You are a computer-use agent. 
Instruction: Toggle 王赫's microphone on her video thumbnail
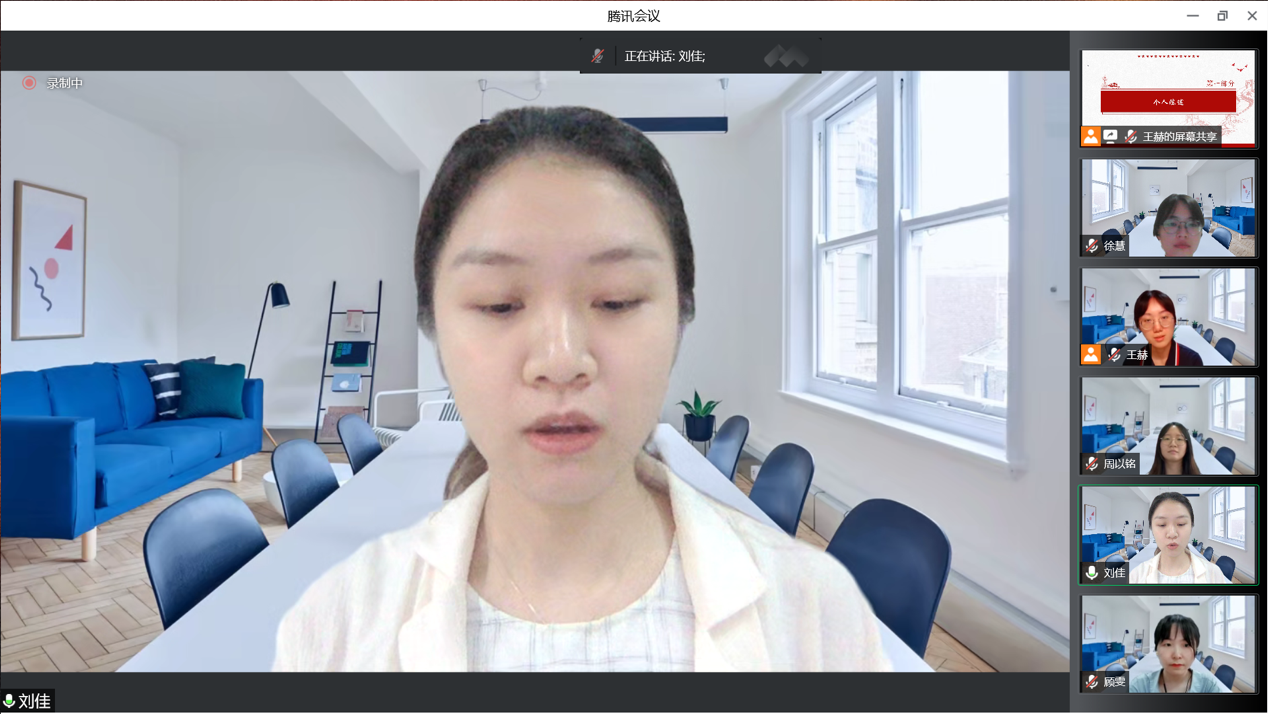(x=1114, y=354)
